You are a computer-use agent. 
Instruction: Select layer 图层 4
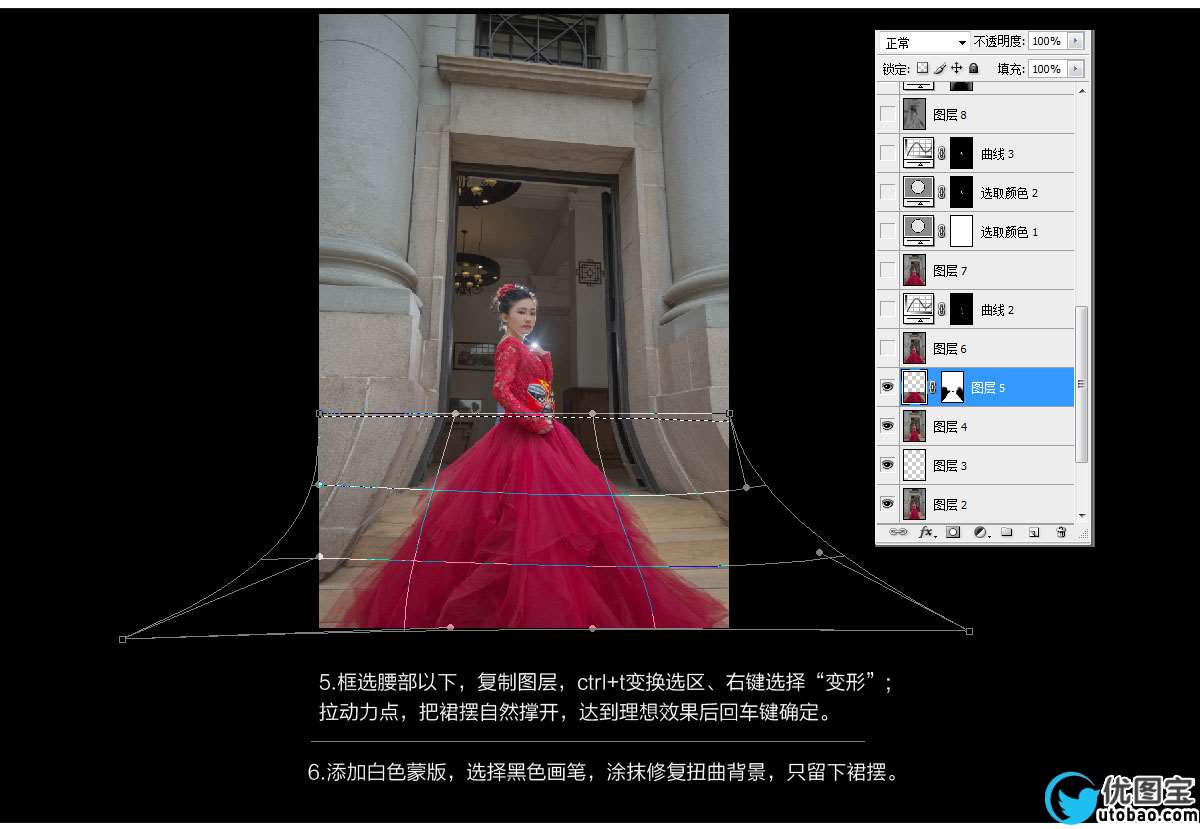click(950, 427)
